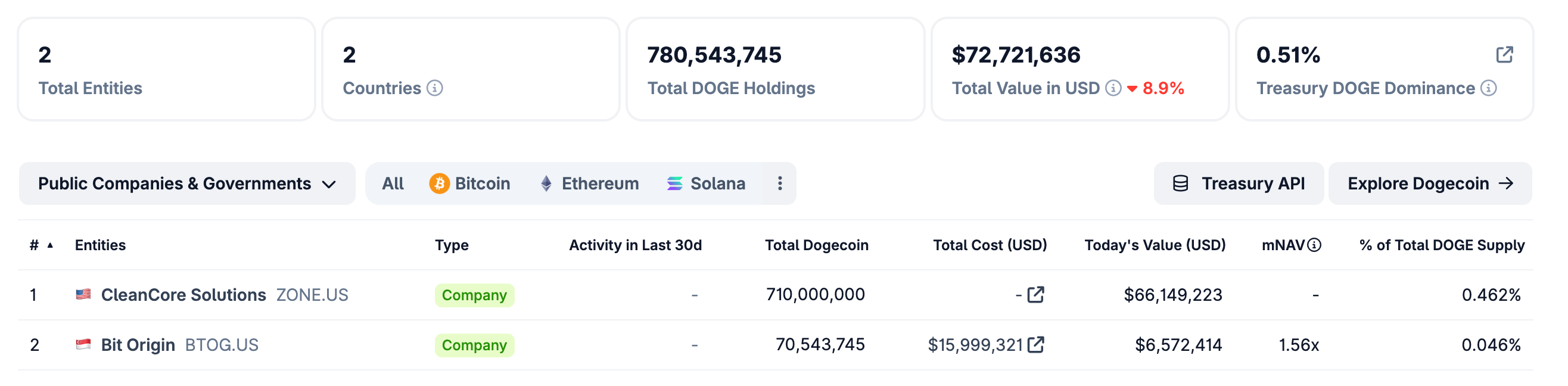Viewport: 1568px width, 386px height.
Task: Click the mNAV info icon
Action: [1314, 245]
